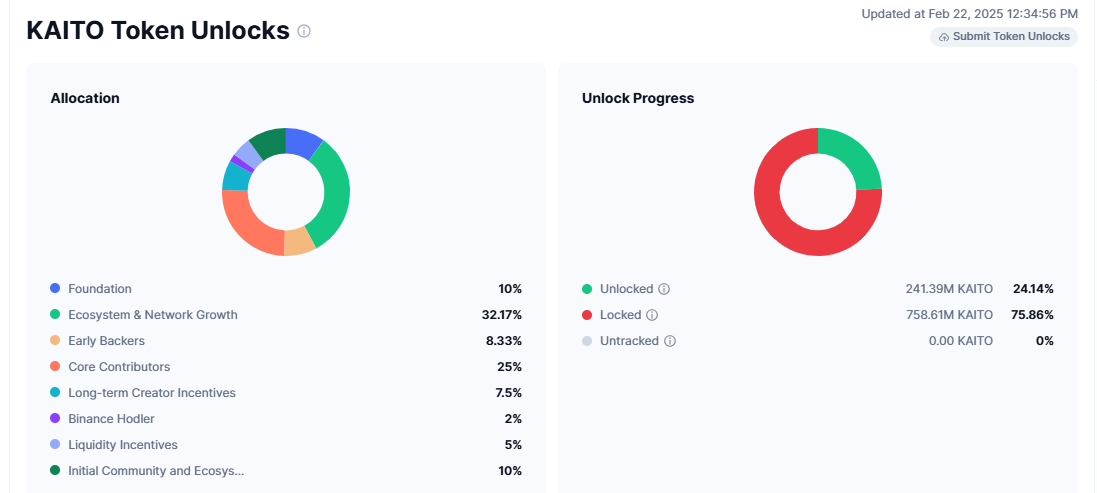Screen dimensions: 1097x493
Task: Click the Unlocked green legend dot
Action: coord(587,289)
